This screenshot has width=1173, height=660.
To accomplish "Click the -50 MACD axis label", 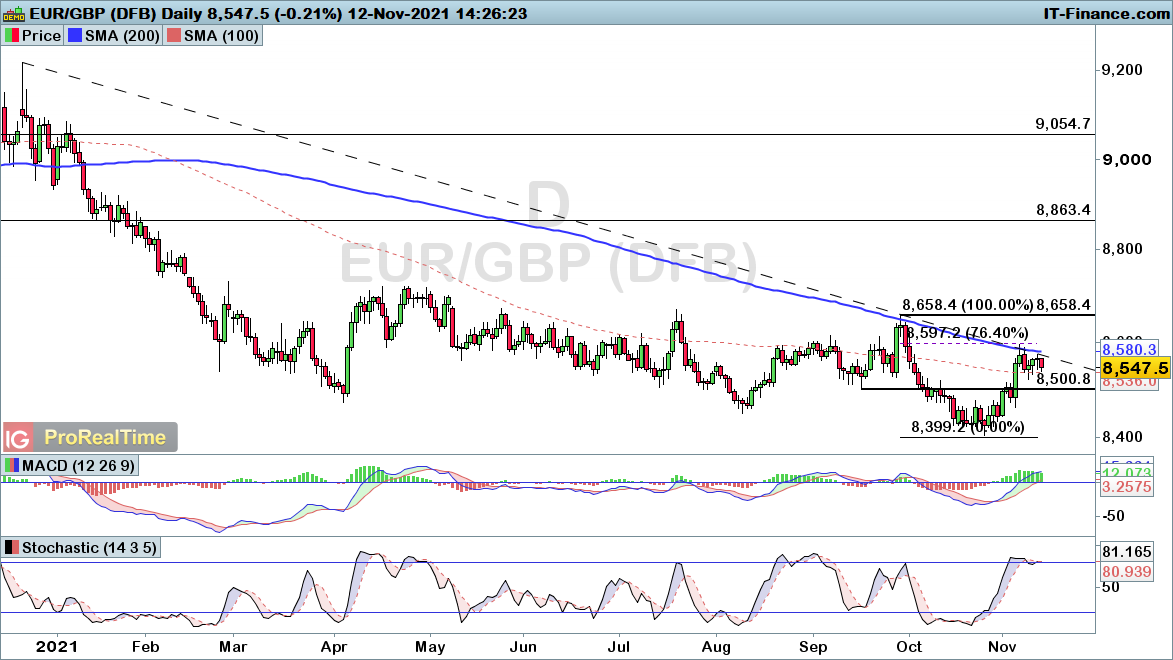I will [x=1112, y=516].
